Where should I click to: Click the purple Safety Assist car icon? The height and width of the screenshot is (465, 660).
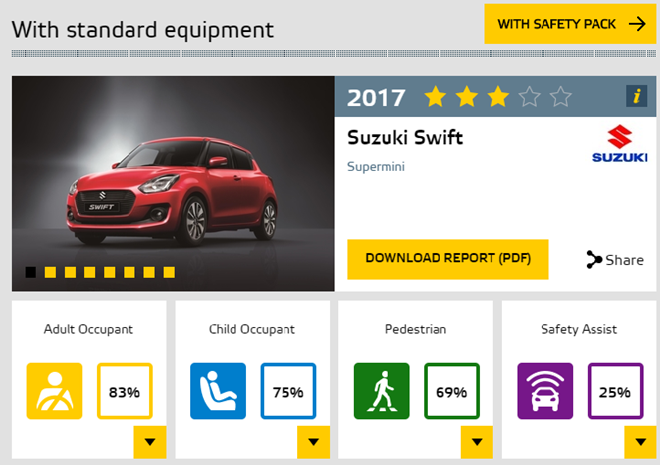point(545,391)
